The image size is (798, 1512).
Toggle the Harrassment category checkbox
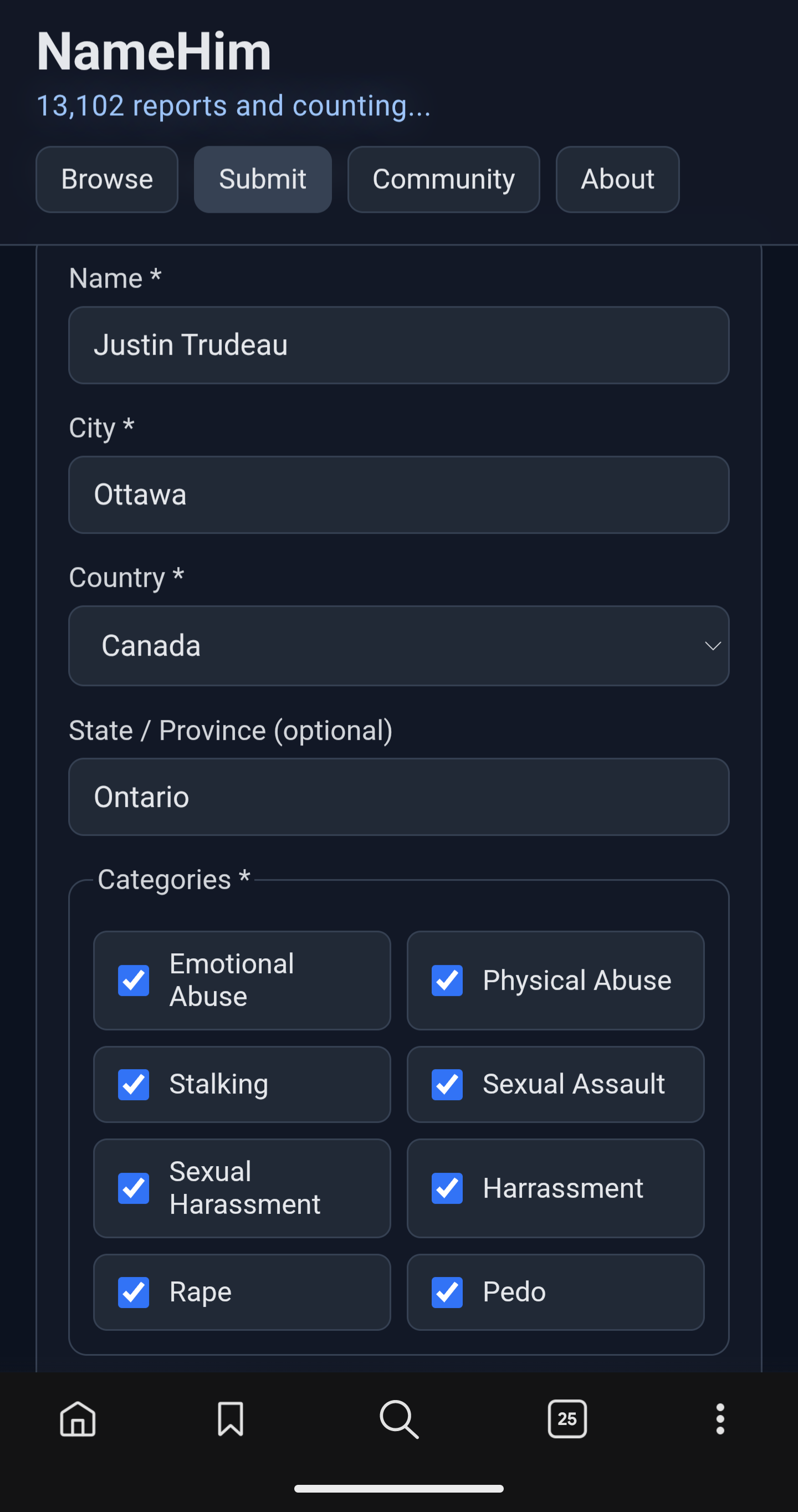click(447, 1188)
